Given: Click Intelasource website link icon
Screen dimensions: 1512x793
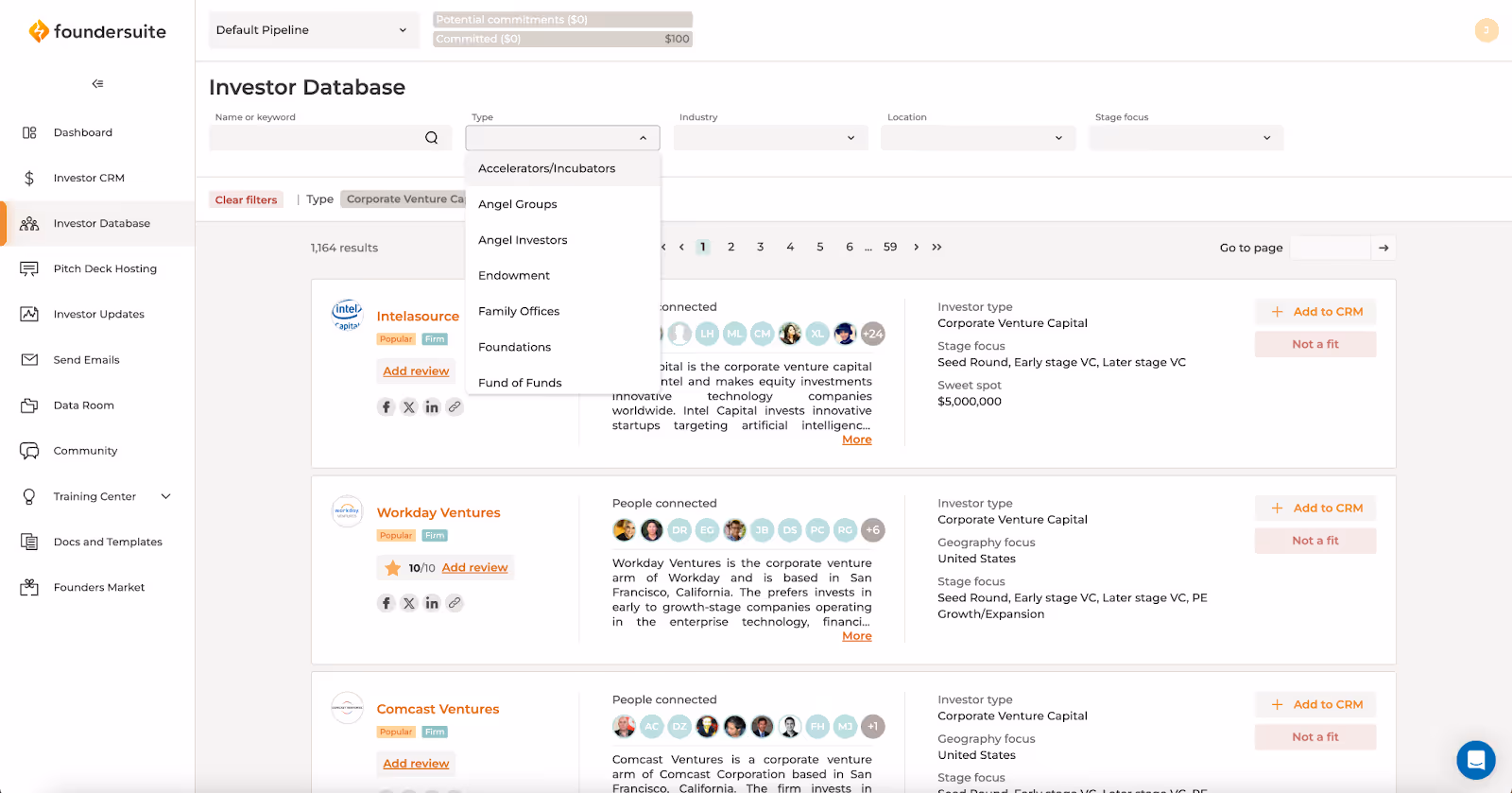Looking at the screenshot, I should [x=455, y=407].
